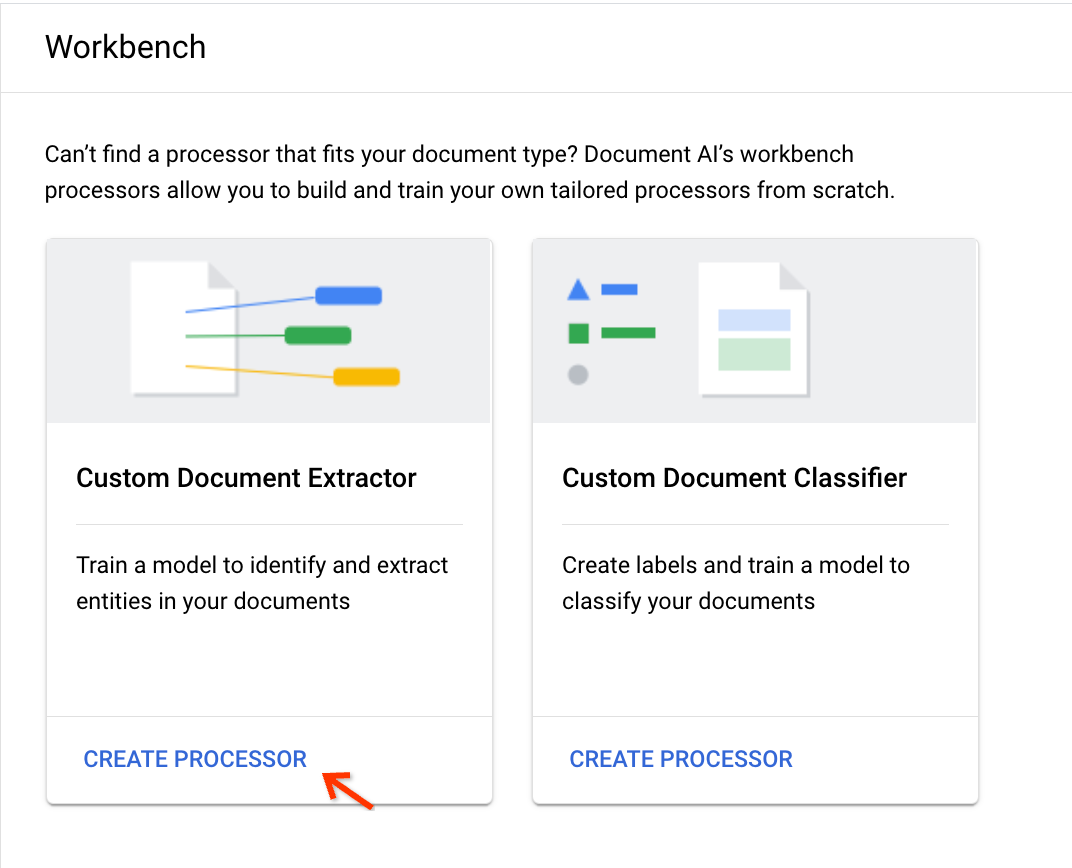The height and width of the screenshot is (868, 1072).
Task: Click the yellow label pill in Extractor illustration
Action: [x=366, y=377]
